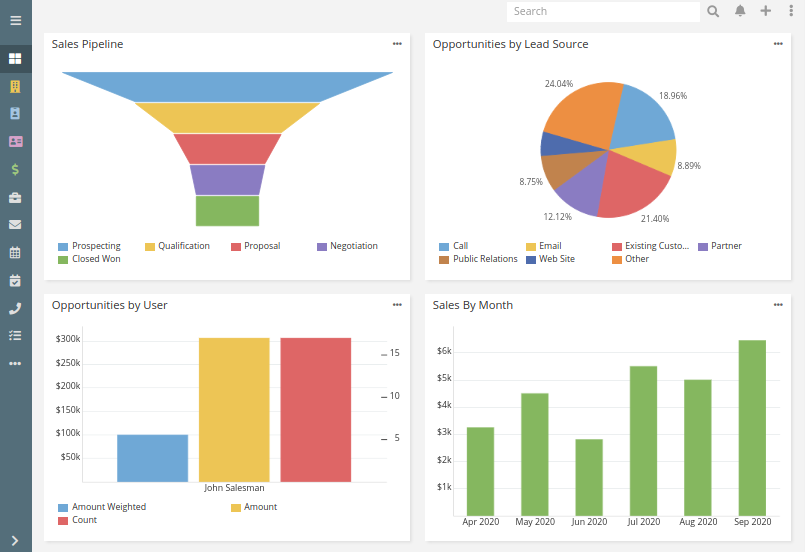The width and height of the screenshot is (805, 552).
Task: Toggle the Count legend entry
Action: coord(78,520)
